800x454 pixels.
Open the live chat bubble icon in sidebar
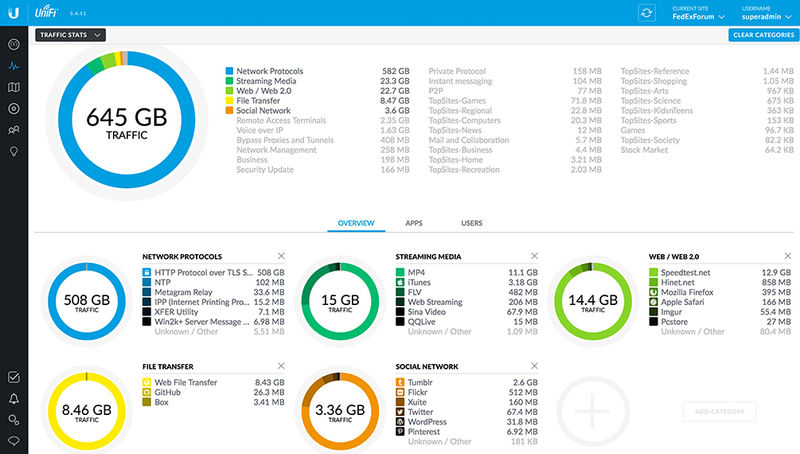click(x=14, y=441)
